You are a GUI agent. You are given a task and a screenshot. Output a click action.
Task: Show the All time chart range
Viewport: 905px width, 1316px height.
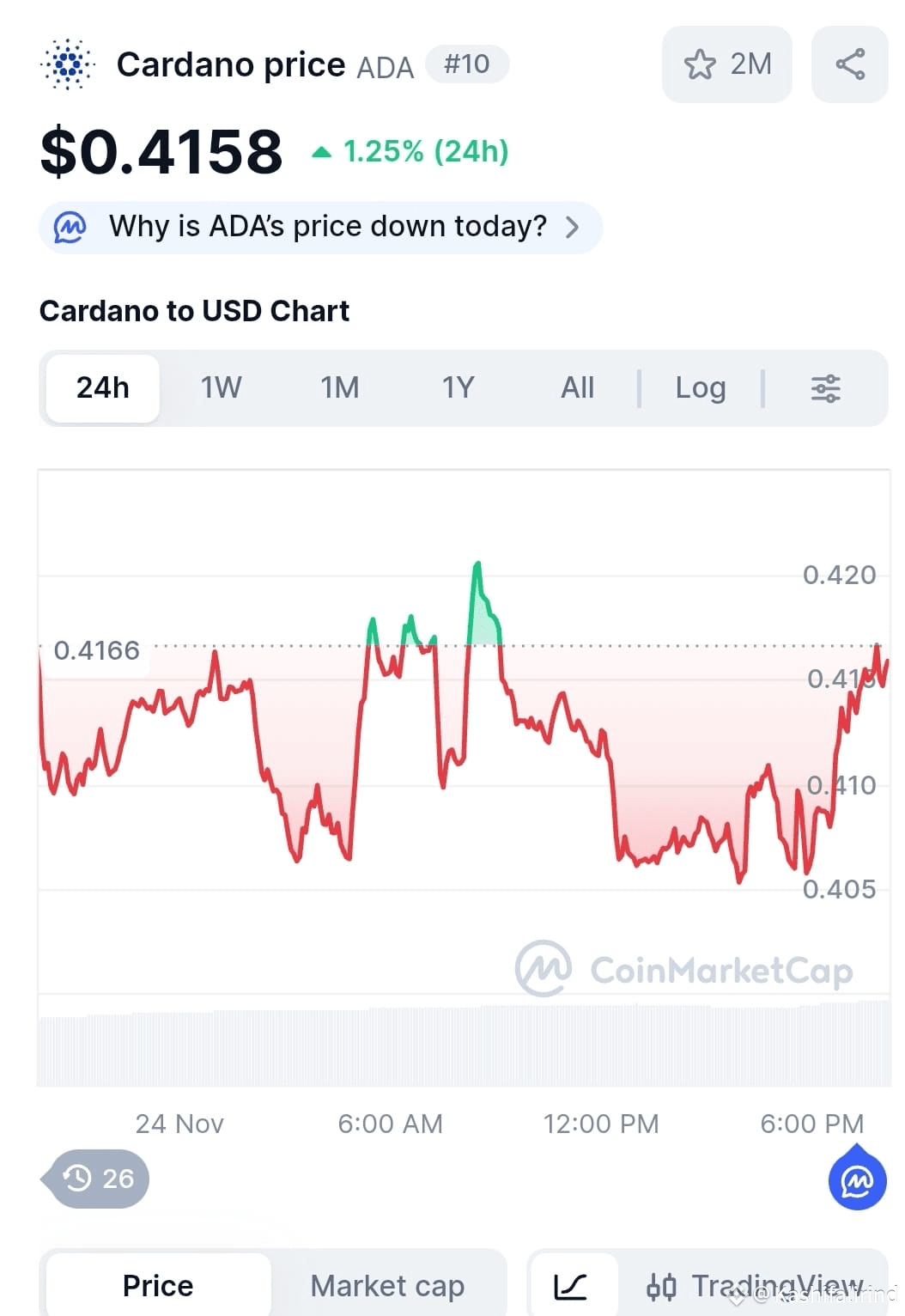[577, 388]
